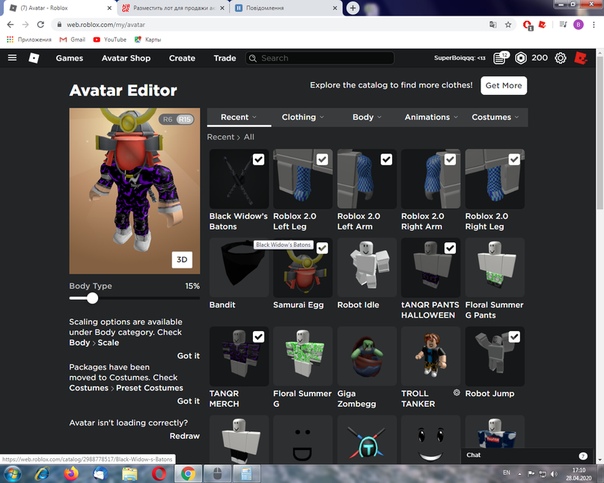Viewport: 604px width, 483px height.
Task: Click the Get More button
Action: click(x=504, y=86)
